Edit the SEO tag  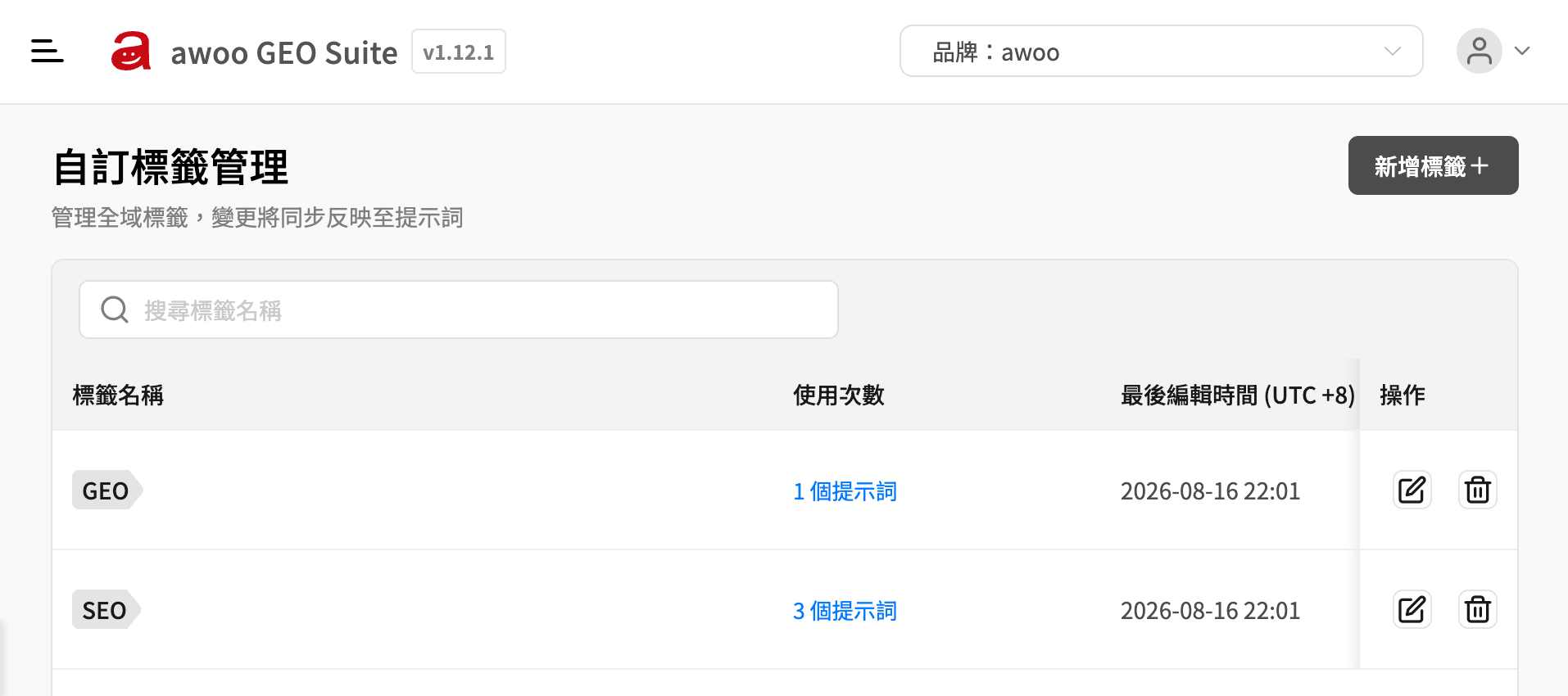point(1412,609)
